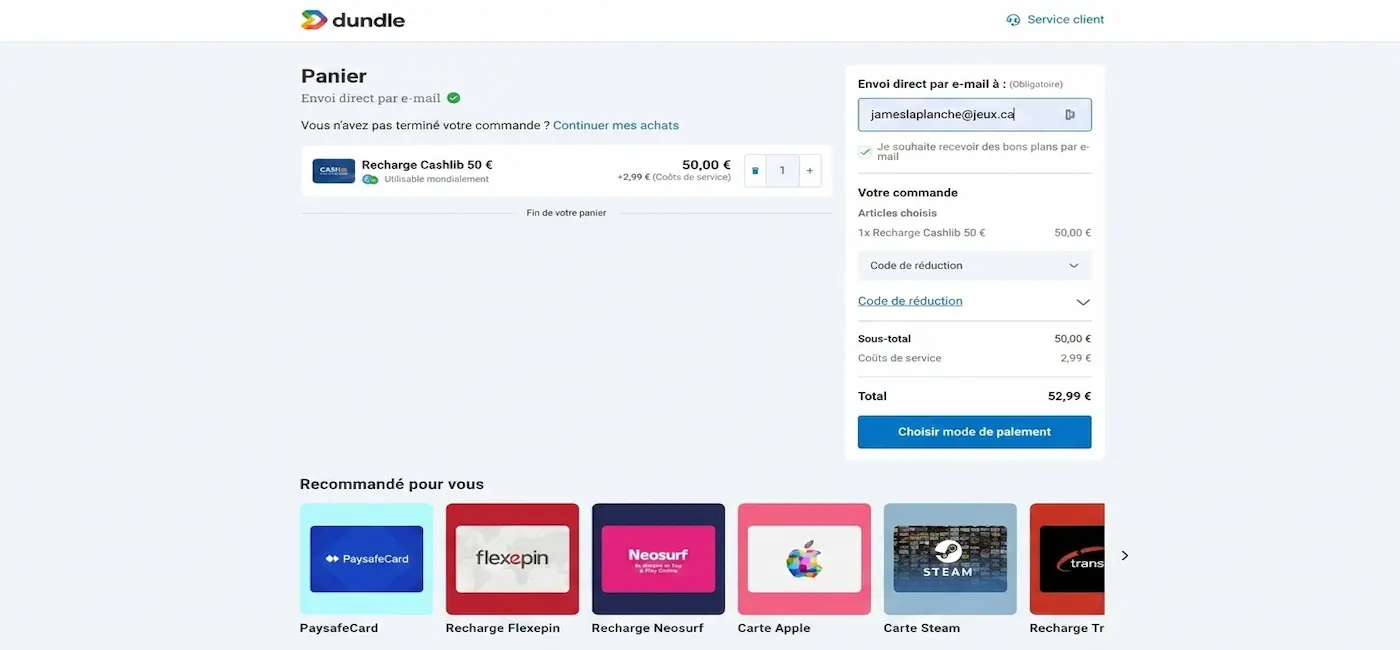Click the Total 52,99 € amount
Image resolution: width=1400 pixels, height=650 pixels.
1069,396
